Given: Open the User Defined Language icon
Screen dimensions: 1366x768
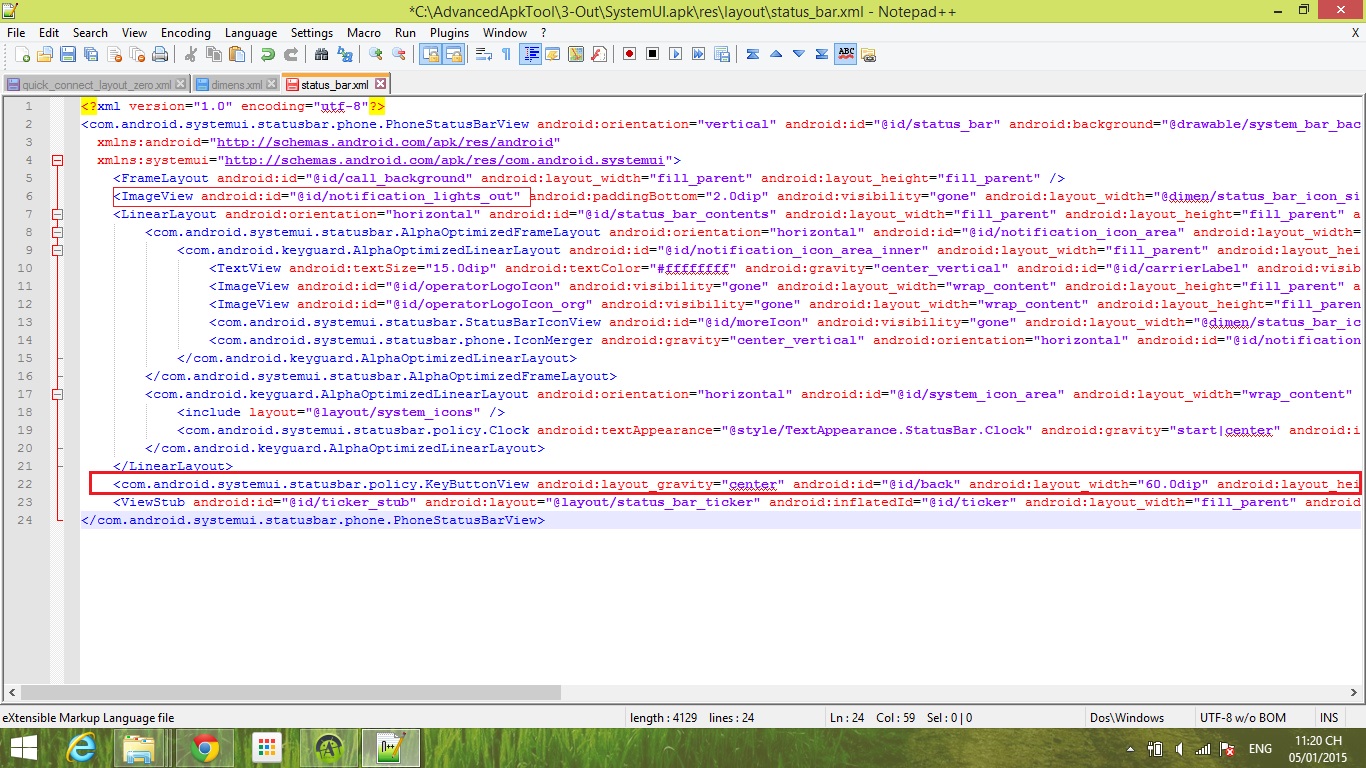Looking at the screenshot, I should click(x=552, y=54).
